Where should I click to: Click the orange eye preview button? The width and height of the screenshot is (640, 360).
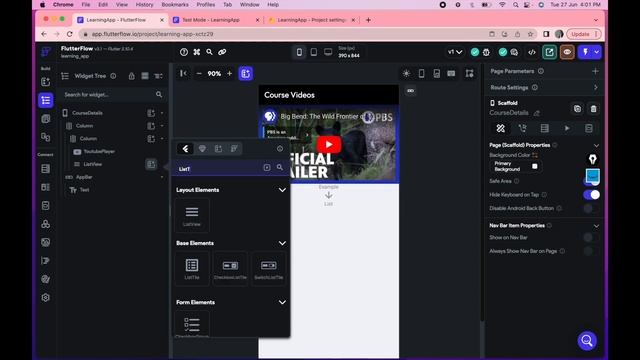567,52
